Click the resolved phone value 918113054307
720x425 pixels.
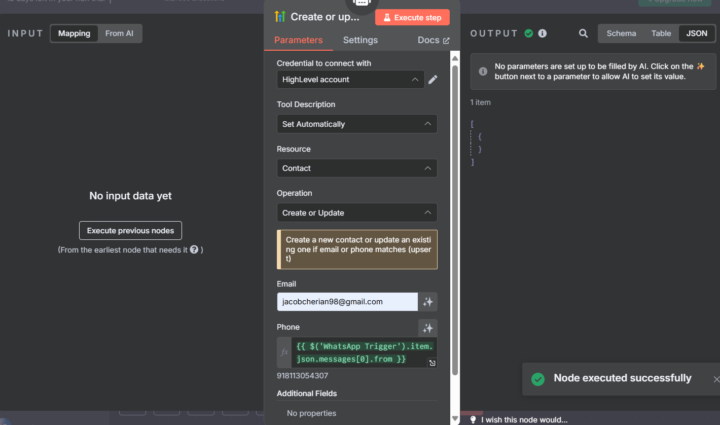coord(302,375)
